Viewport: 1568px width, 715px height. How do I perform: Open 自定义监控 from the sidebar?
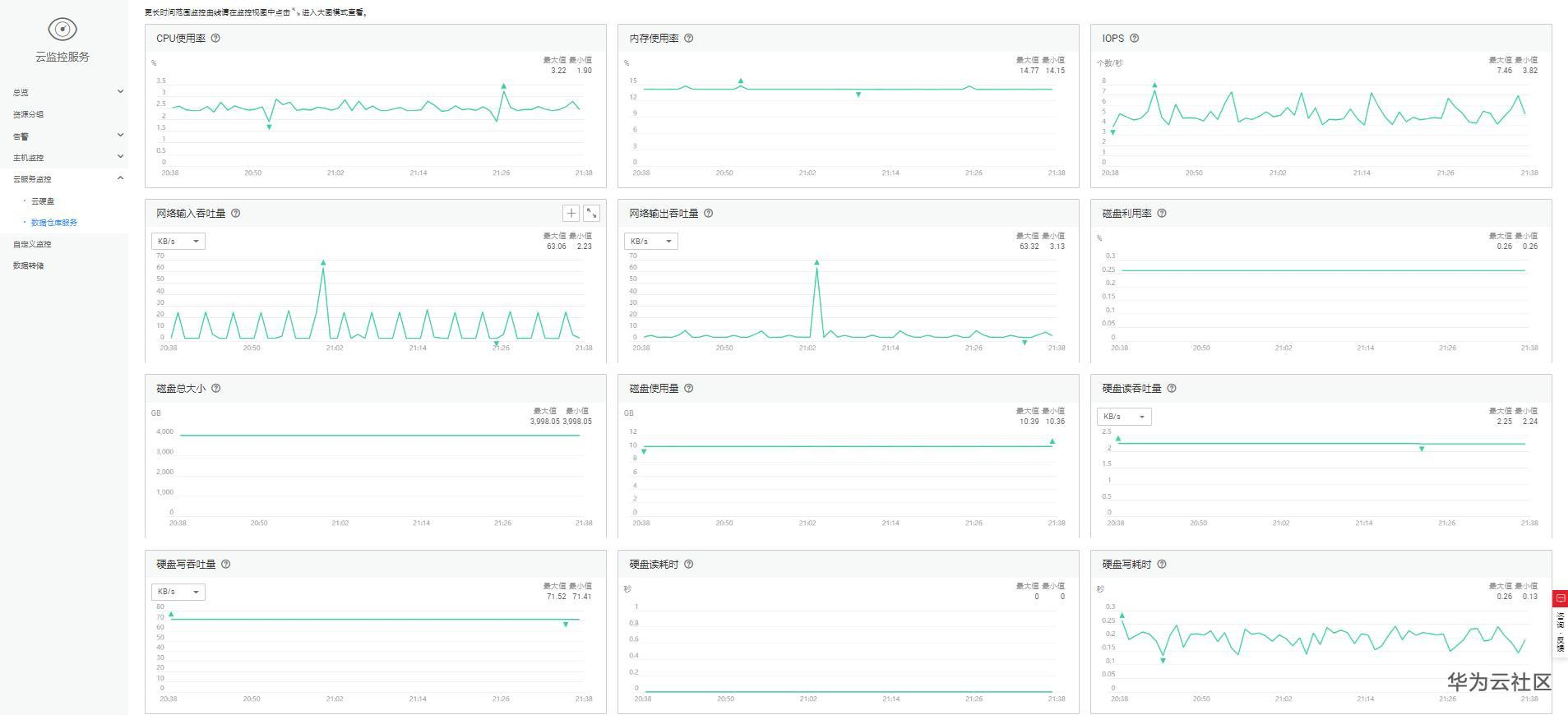32,244
